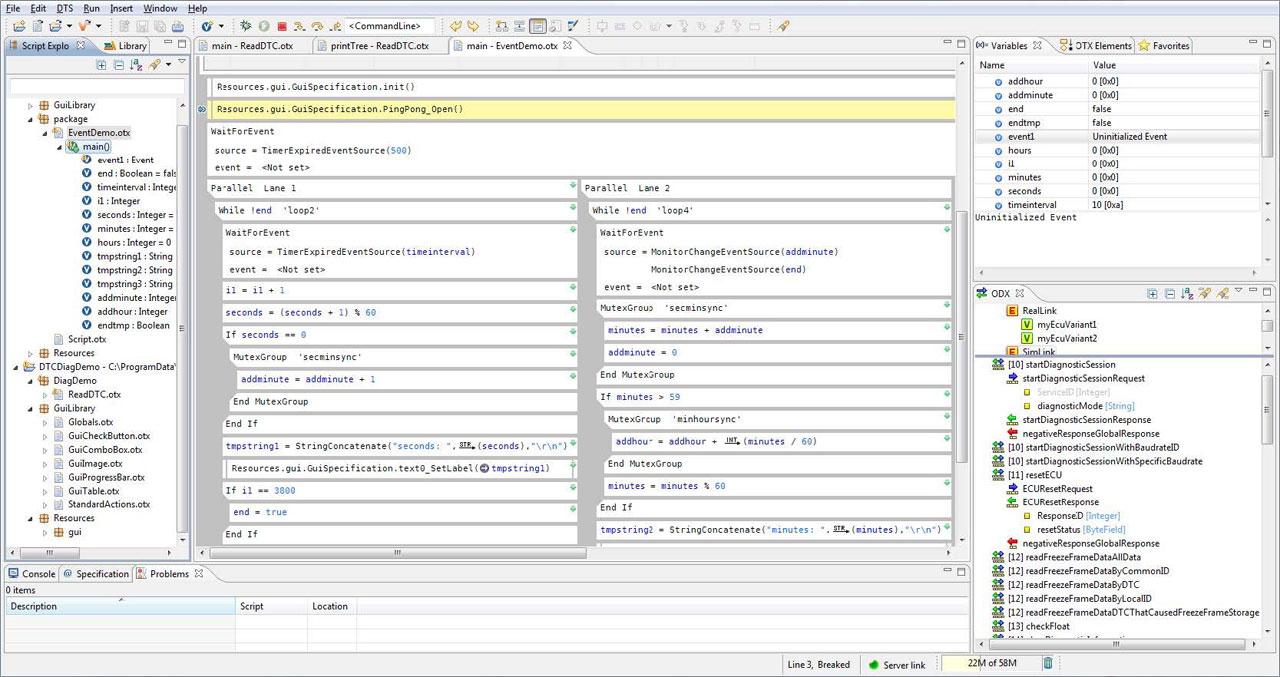Click the pin icon at toolbar's right end
This screenshot has height=677, width=1280.
(783, 25)
